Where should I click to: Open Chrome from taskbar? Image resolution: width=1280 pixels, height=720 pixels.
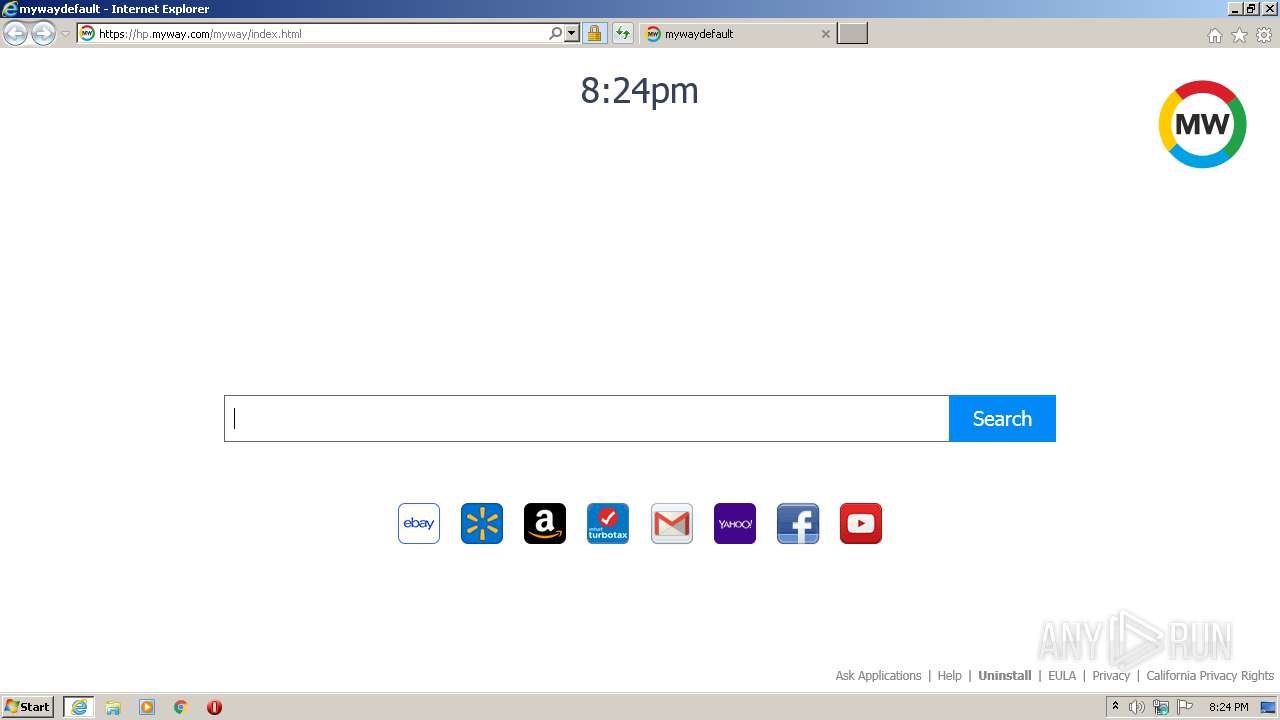pyautogui.click(x=180, y=707)
